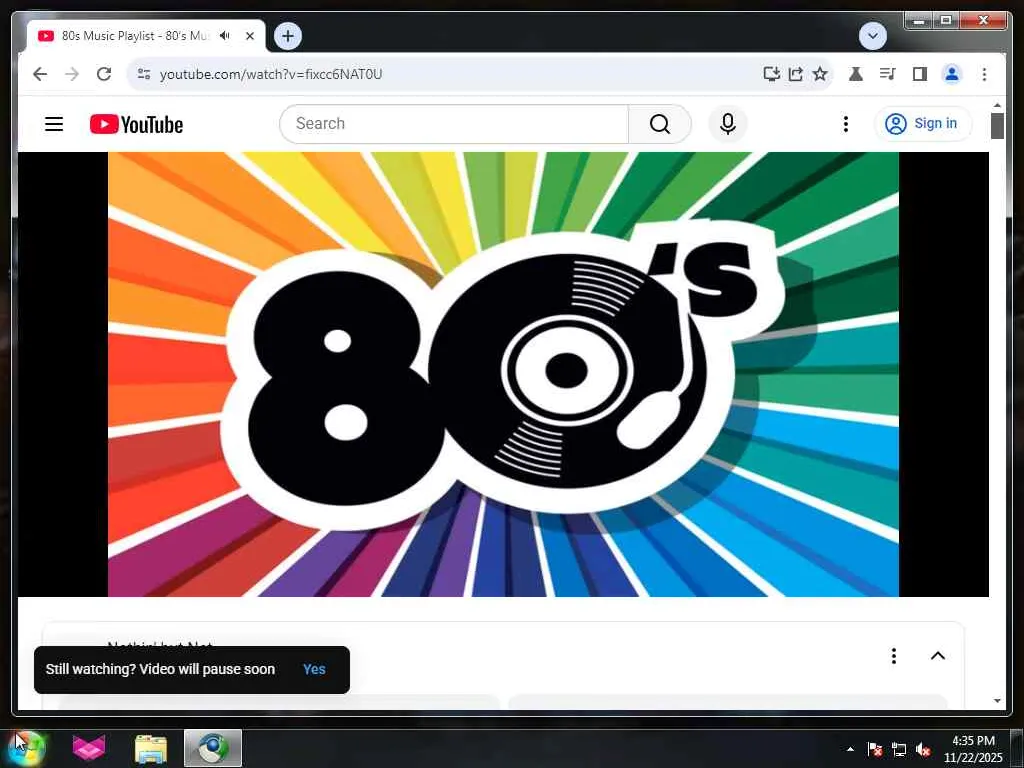
Task: Show hidden system tray icons
Action: click(850, 749)
